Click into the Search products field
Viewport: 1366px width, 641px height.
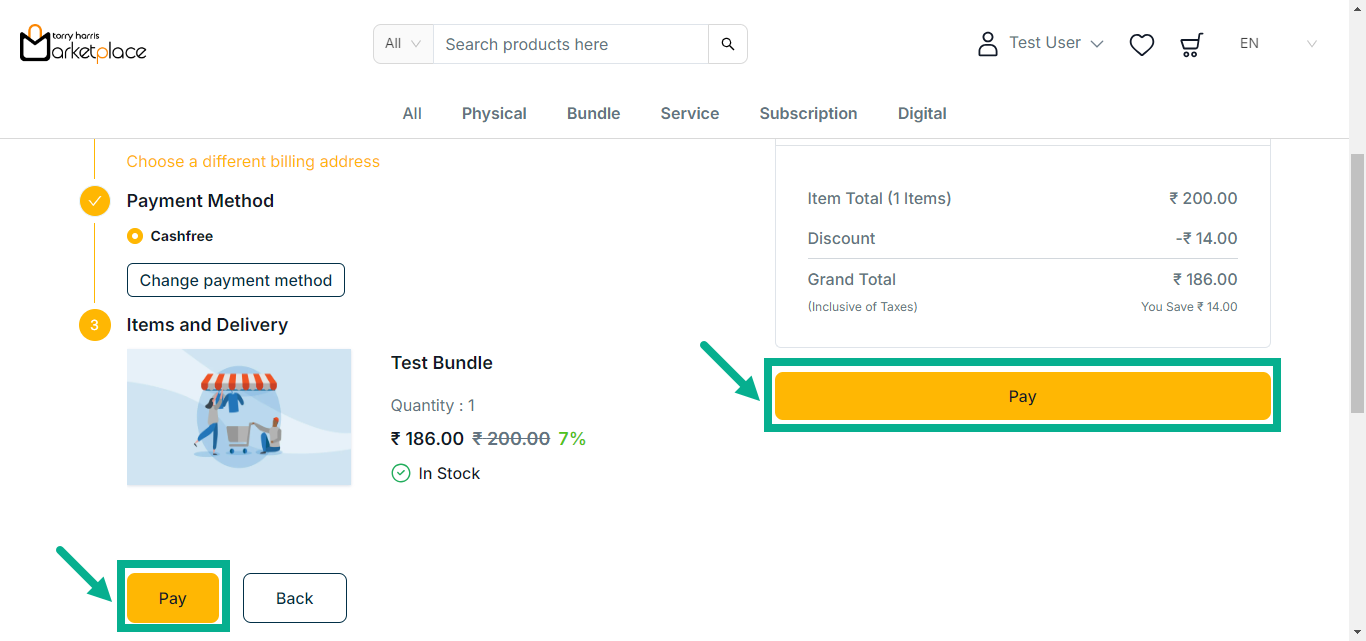coord(570,44)
